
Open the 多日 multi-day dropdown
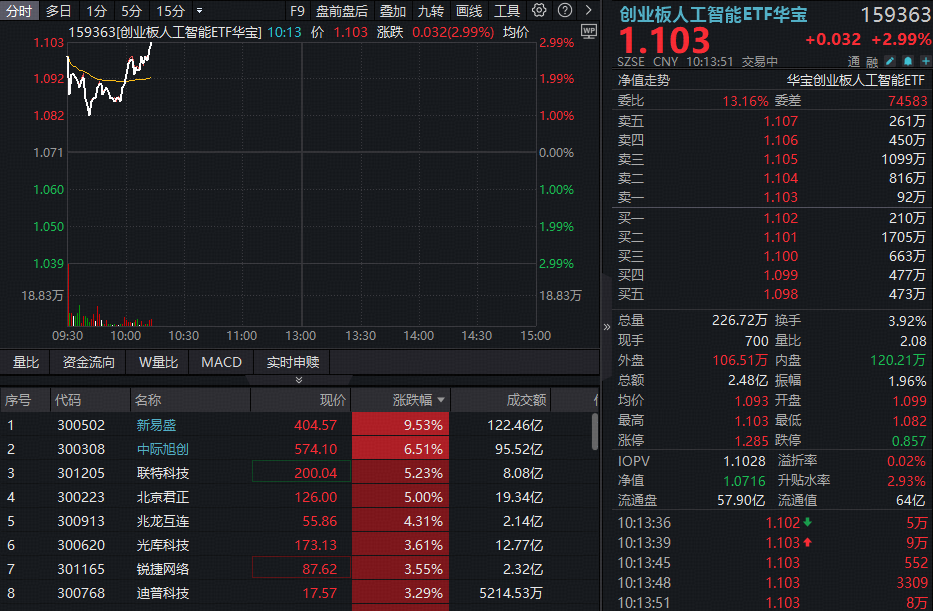click(57, 10)
